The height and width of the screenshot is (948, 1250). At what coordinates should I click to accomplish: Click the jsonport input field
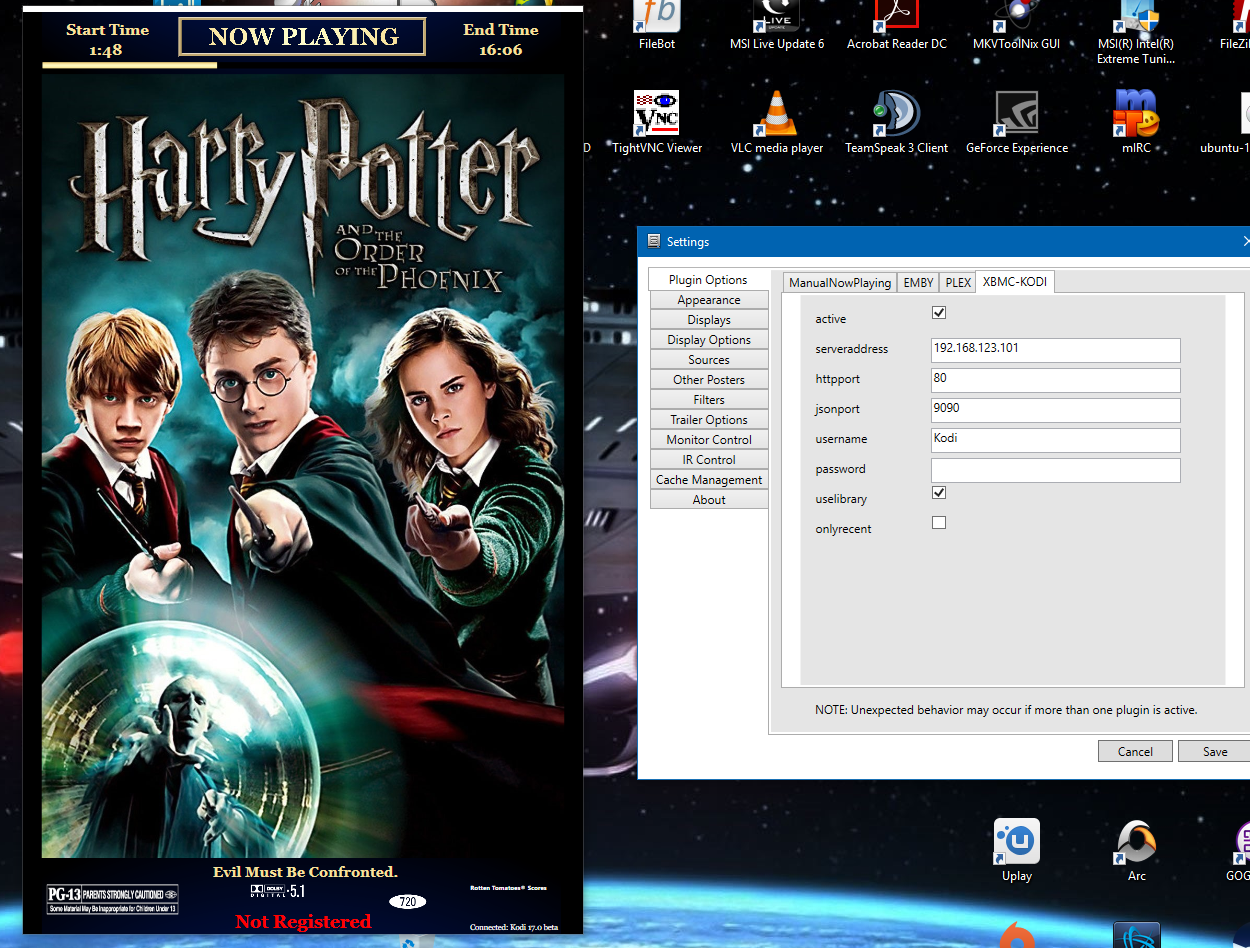tap(1055, 410)
